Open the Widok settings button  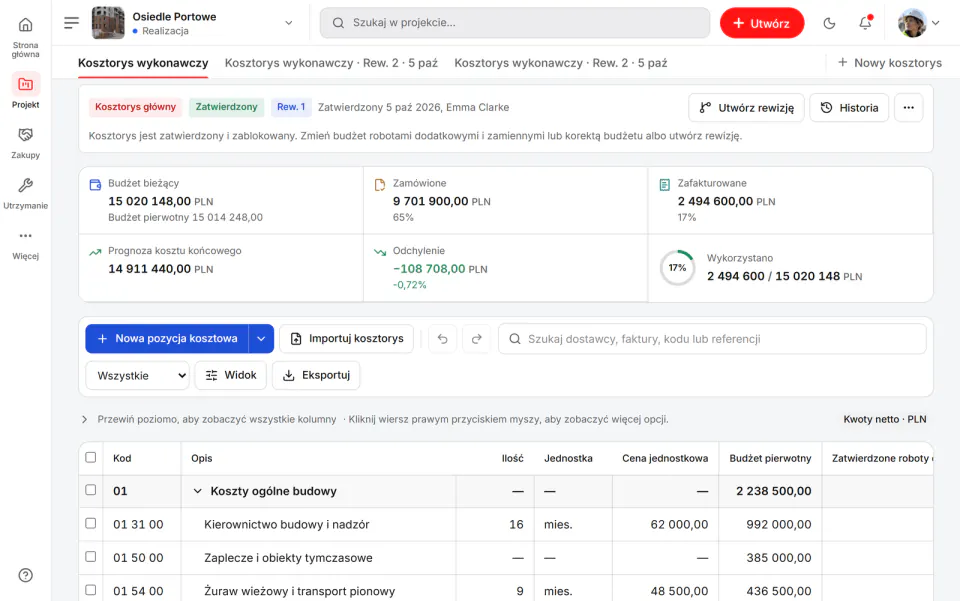tap(231, 376)
